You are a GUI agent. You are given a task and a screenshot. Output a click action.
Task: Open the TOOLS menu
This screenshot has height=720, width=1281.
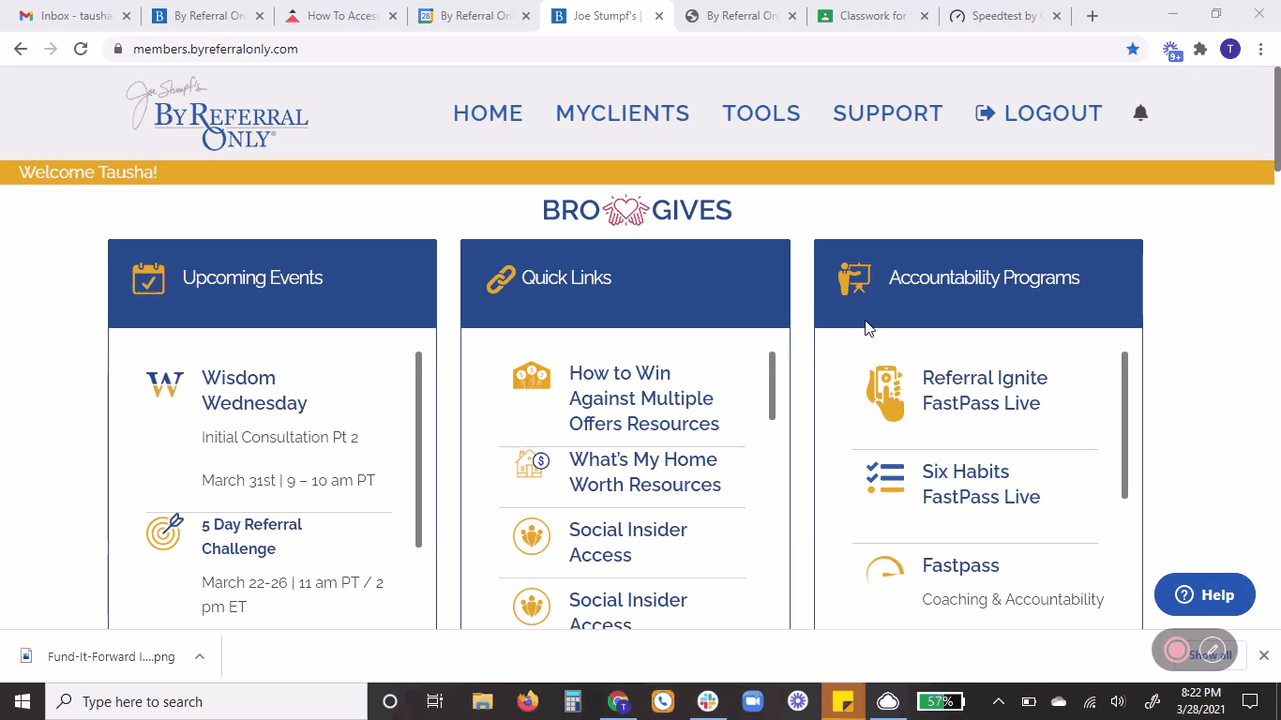[x=761, y=113]
